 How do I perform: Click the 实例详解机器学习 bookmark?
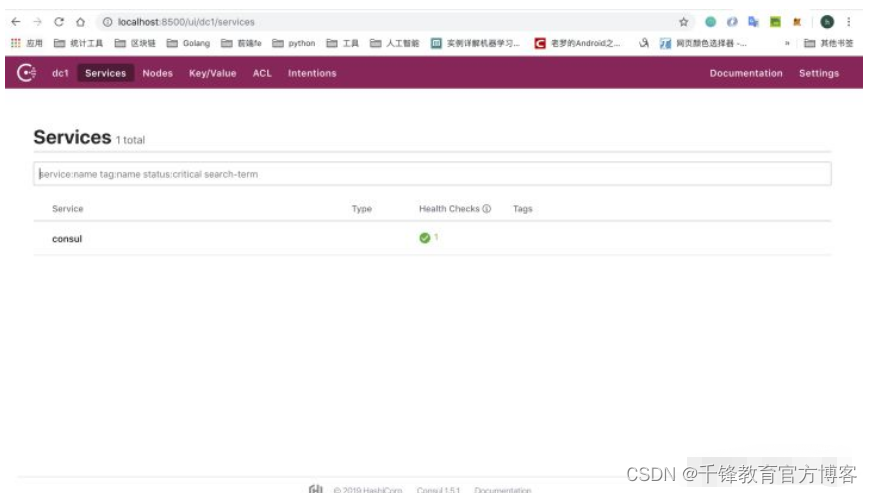(476, 43)
